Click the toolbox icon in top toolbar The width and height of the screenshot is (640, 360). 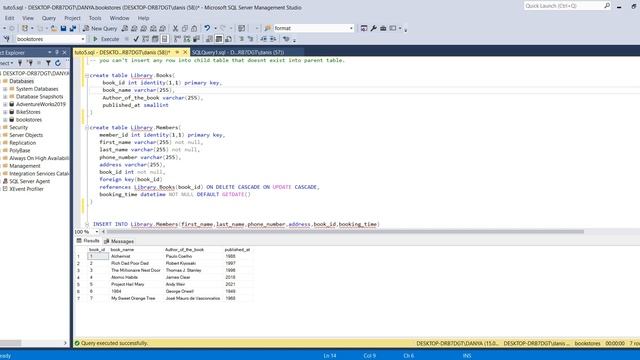(383, 28)
